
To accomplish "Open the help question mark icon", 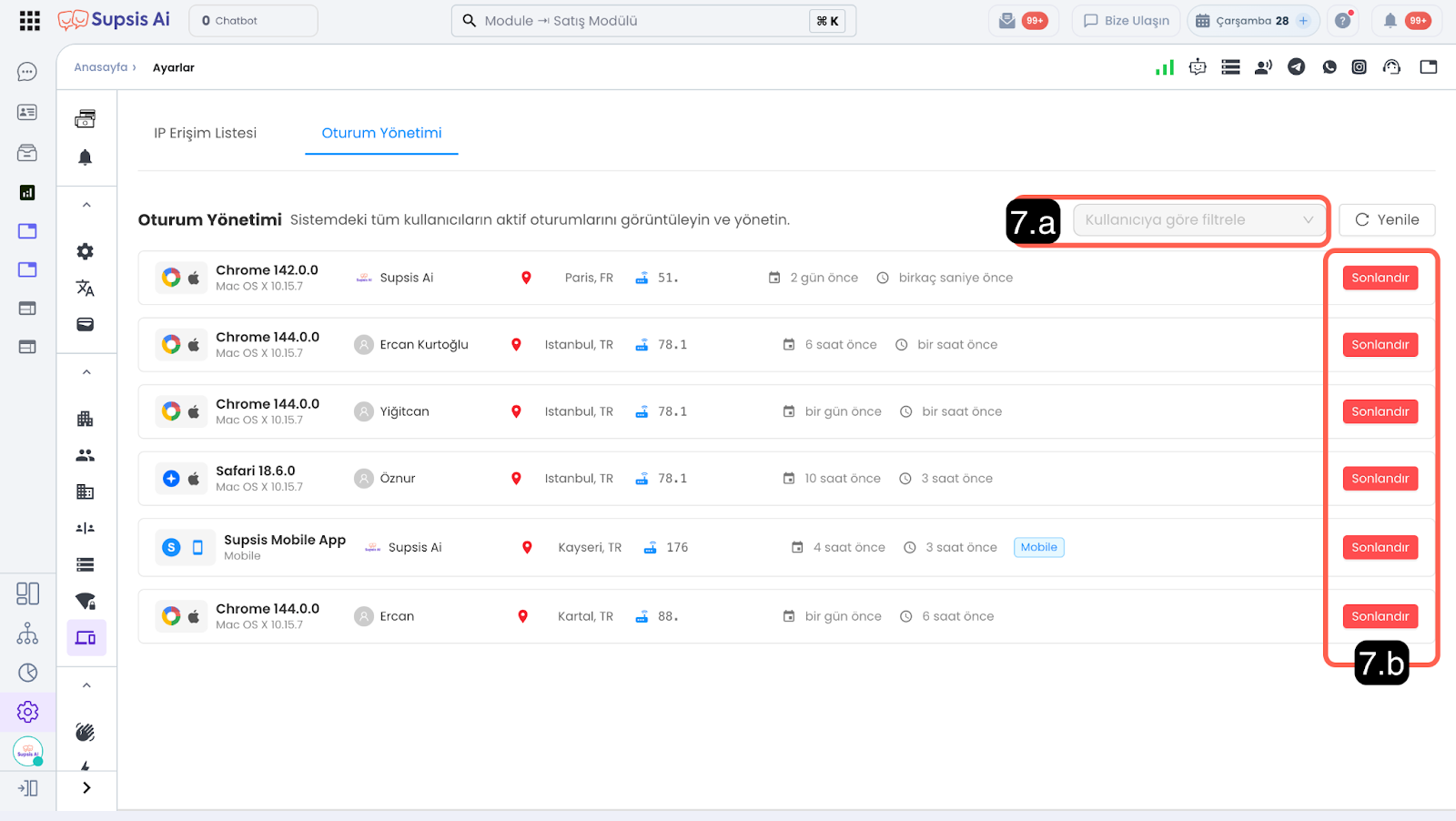I will click(x=1342, y=21).
